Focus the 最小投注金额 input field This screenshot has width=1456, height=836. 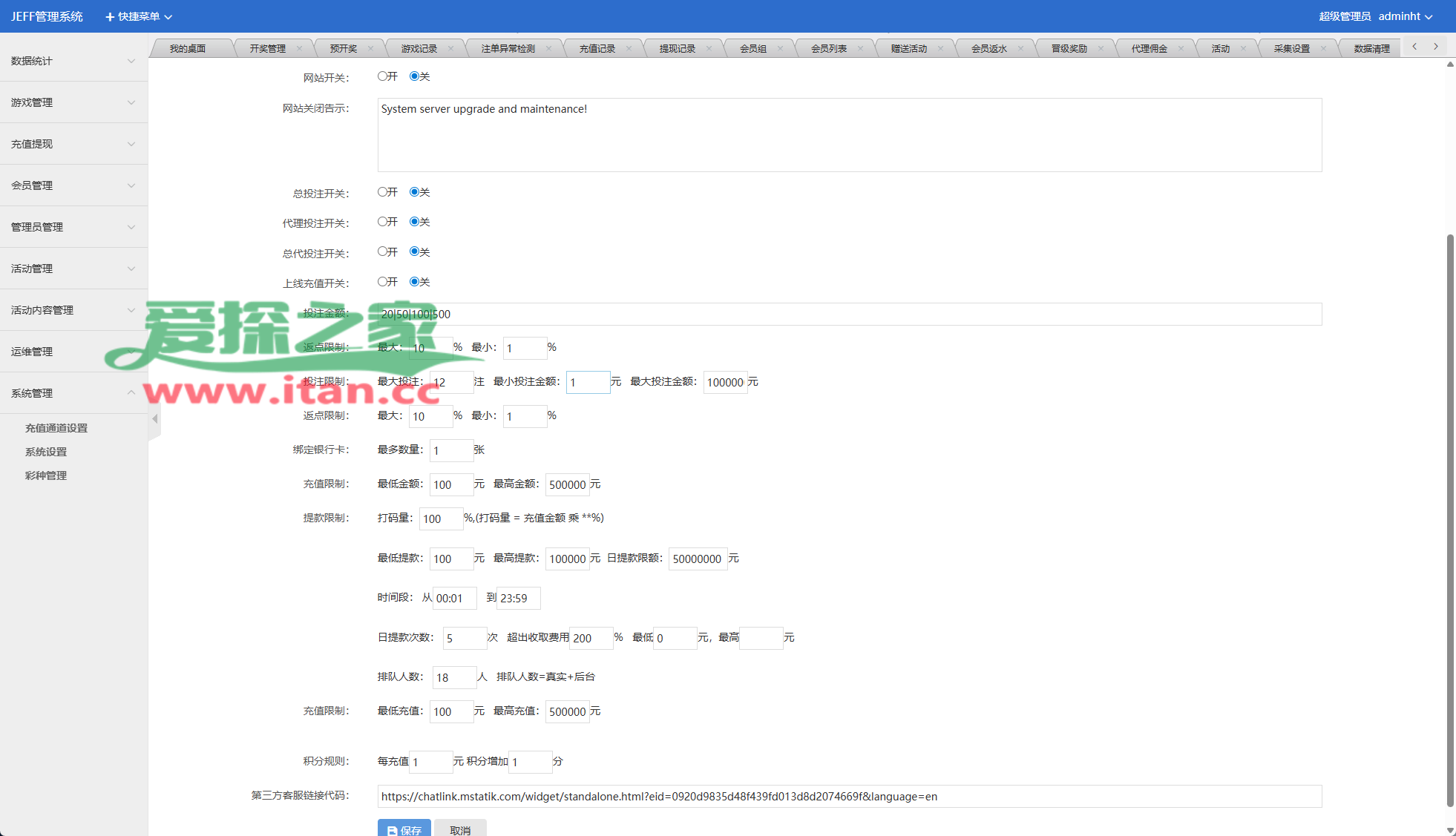coord(588,382)
